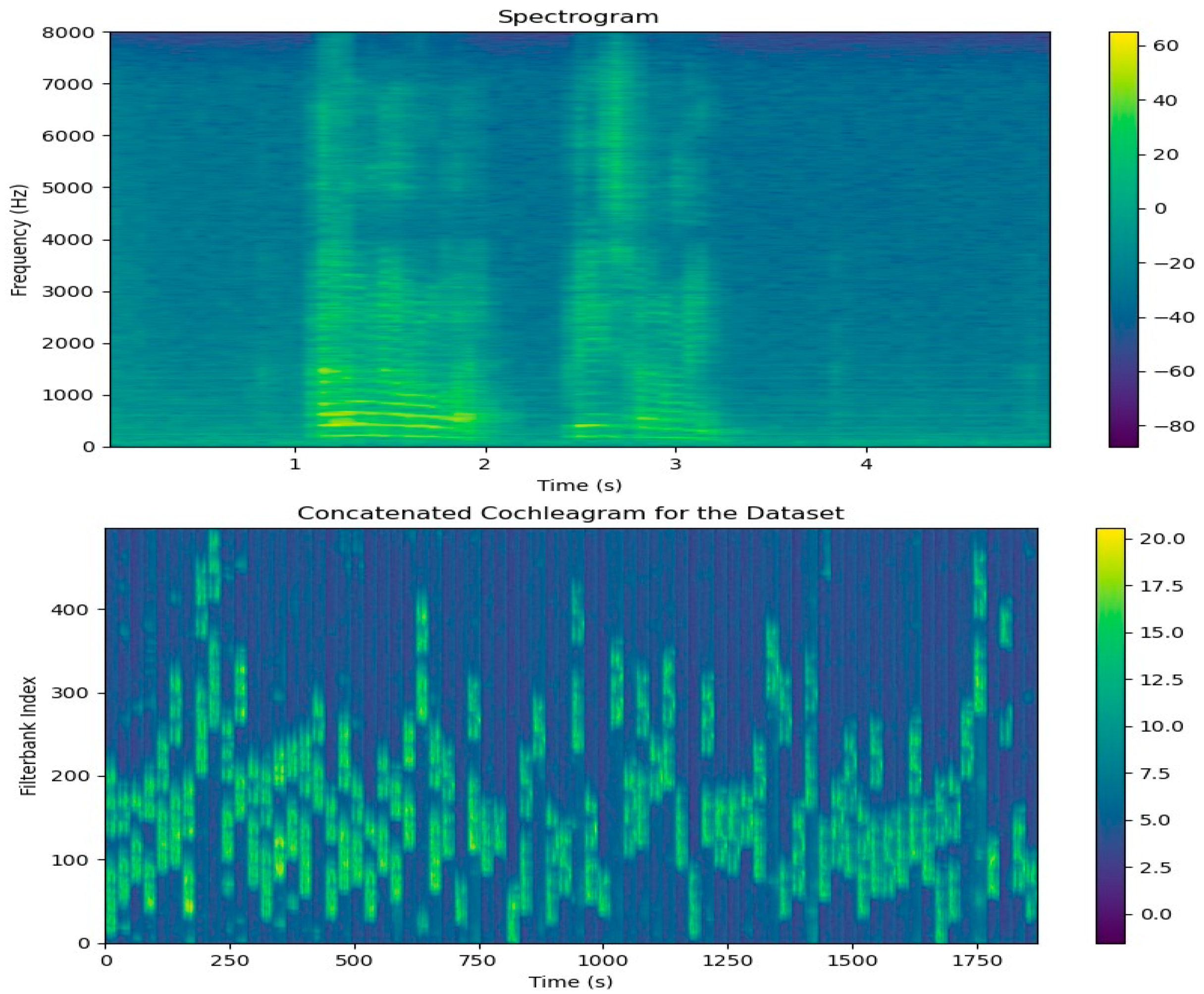Click the 20.0 tick on the cochleagram colorbar

[x=1163, y=539]
